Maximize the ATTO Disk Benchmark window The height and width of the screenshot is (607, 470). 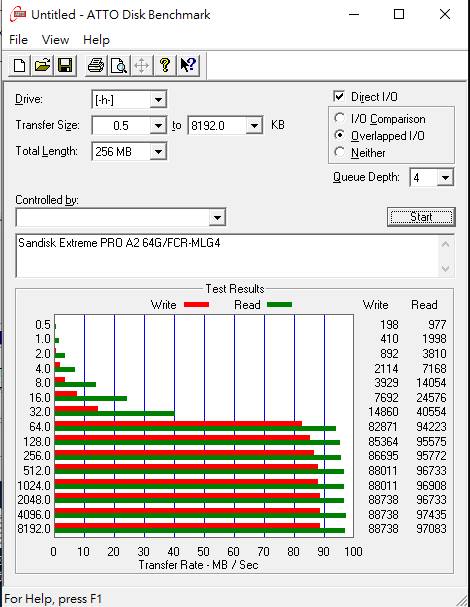(x=399, y=15)
